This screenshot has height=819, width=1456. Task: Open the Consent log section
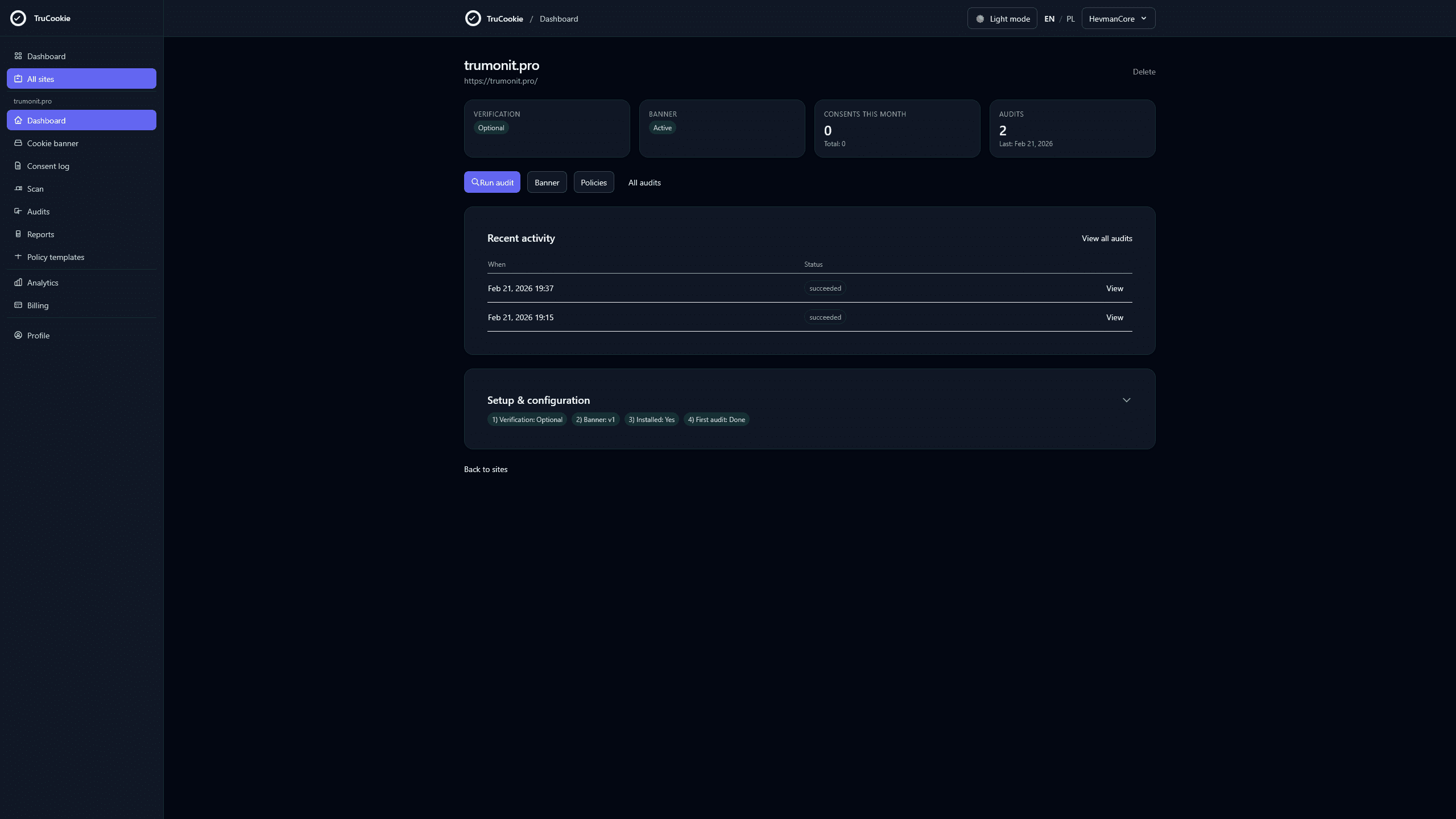(x=48, y=166)
